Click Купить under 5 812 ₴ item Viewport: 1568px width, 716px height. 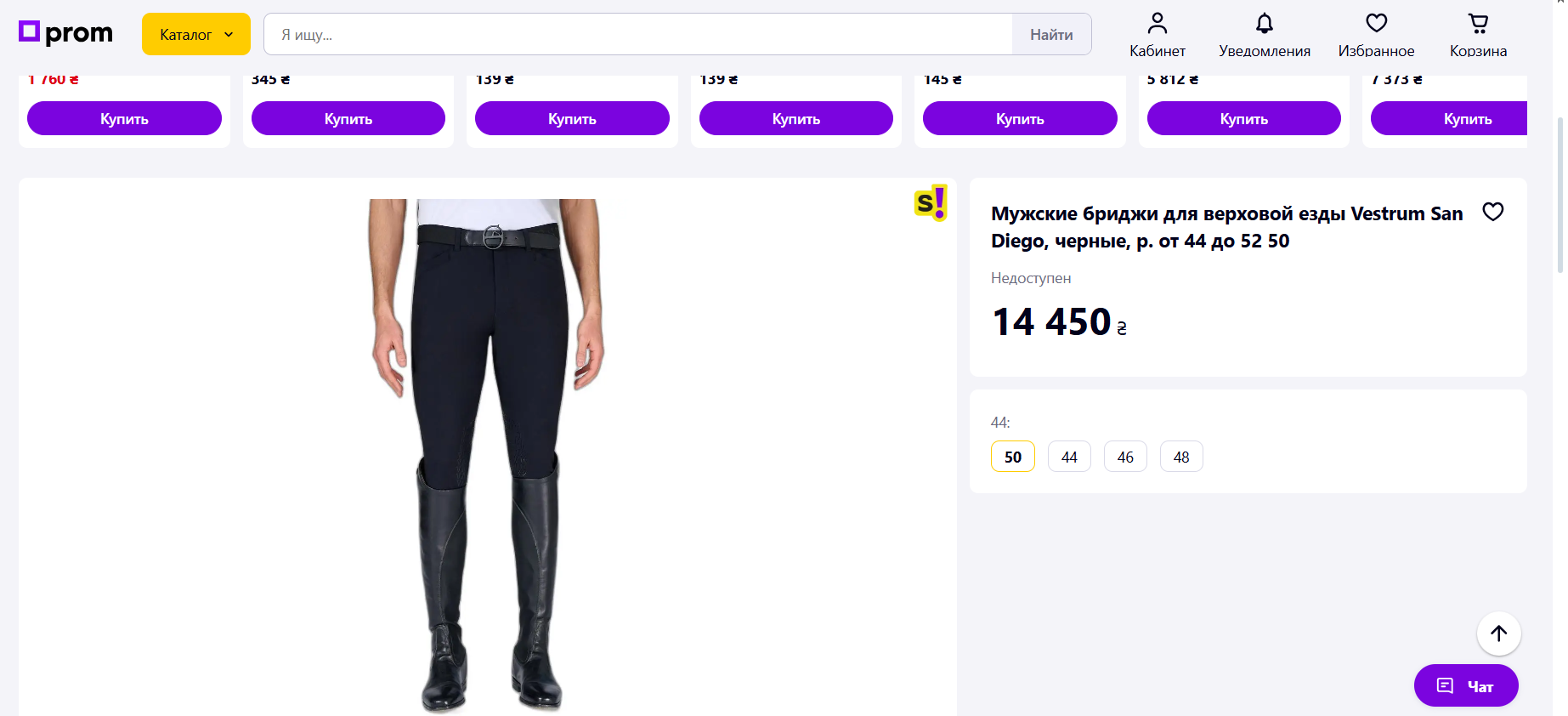pos(1243,118)
